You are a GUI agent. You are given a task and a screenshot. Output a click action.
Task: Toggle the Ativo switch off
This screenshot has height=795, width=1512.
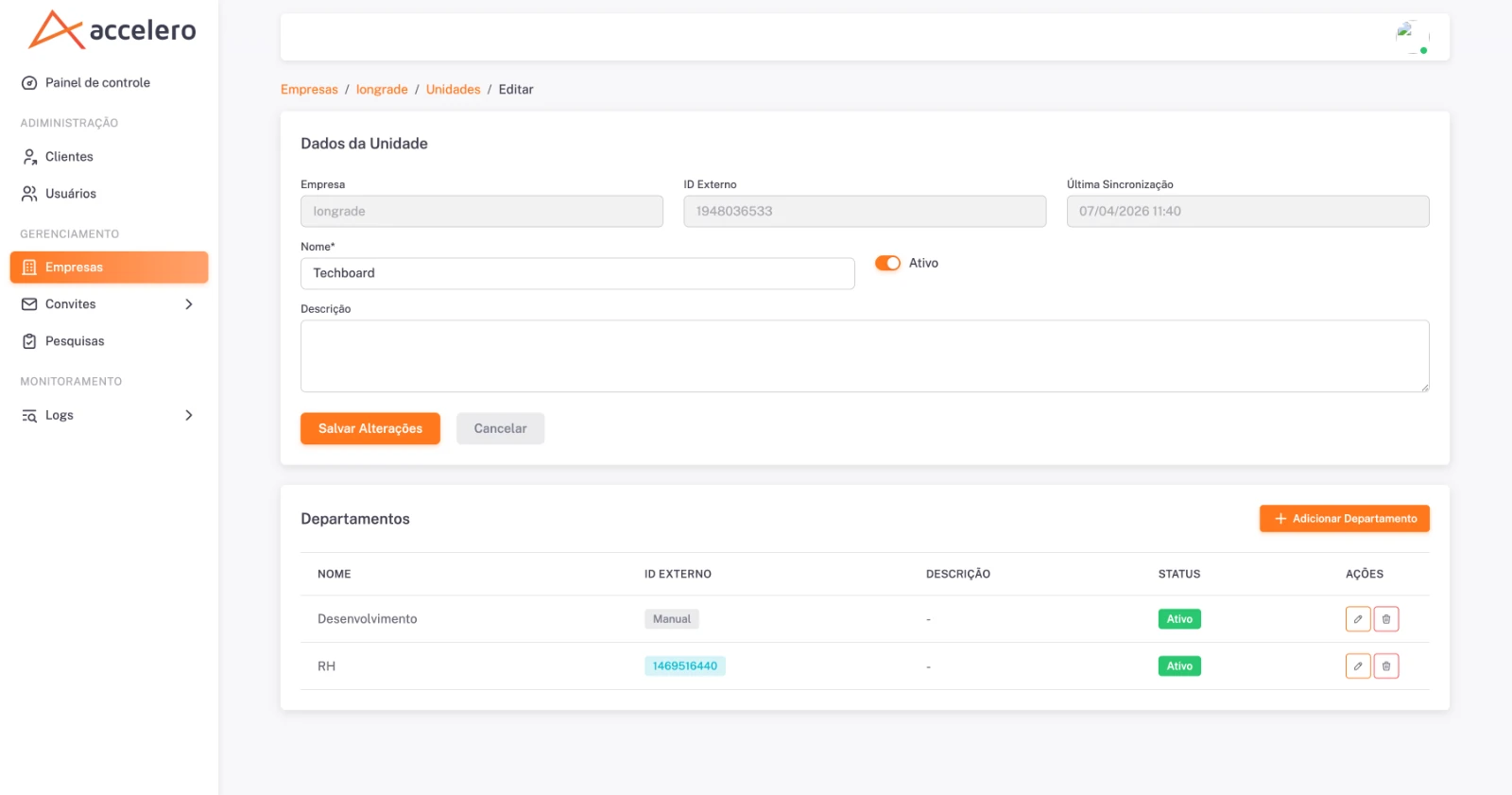887,263
